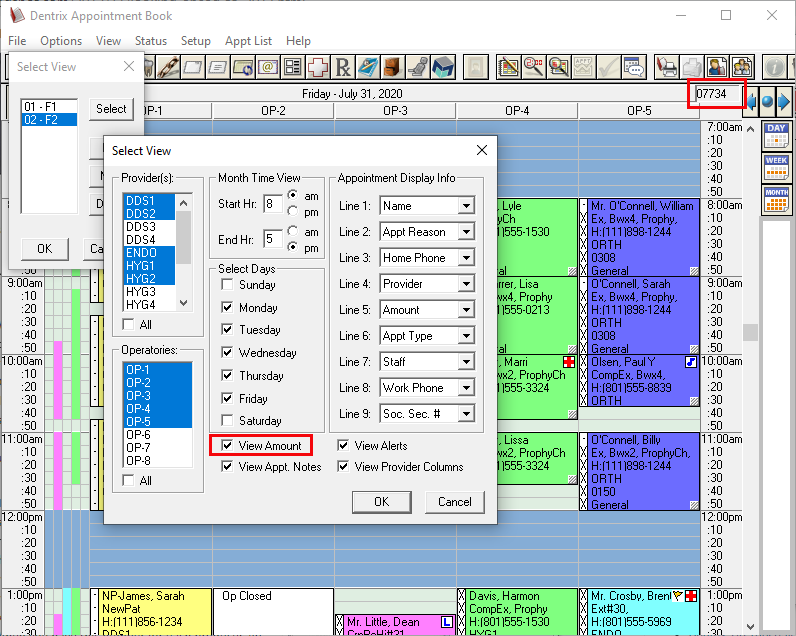Viewport: 796px width, 636px height.
Task: Click the dental chair toolbar icon
Action: (x=417, y=67)
